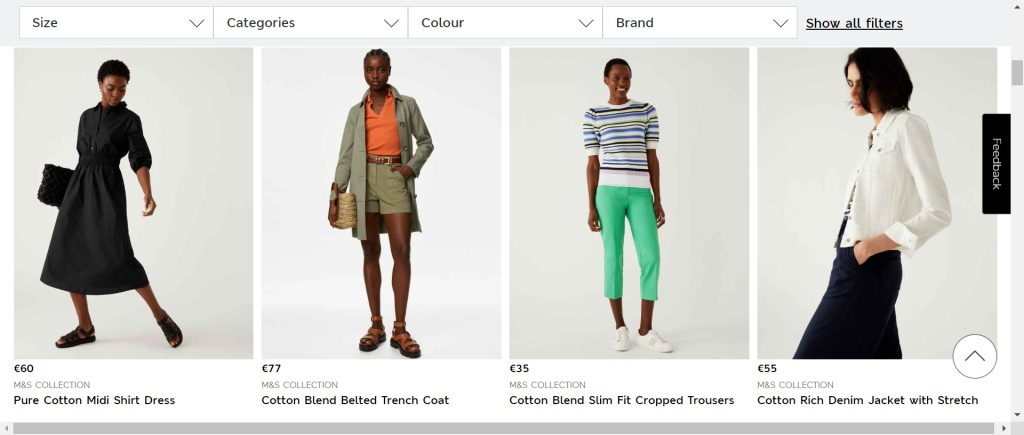Click the chevron on the Size filter
The image size is (1024, 435).
[x=197, y=24]
